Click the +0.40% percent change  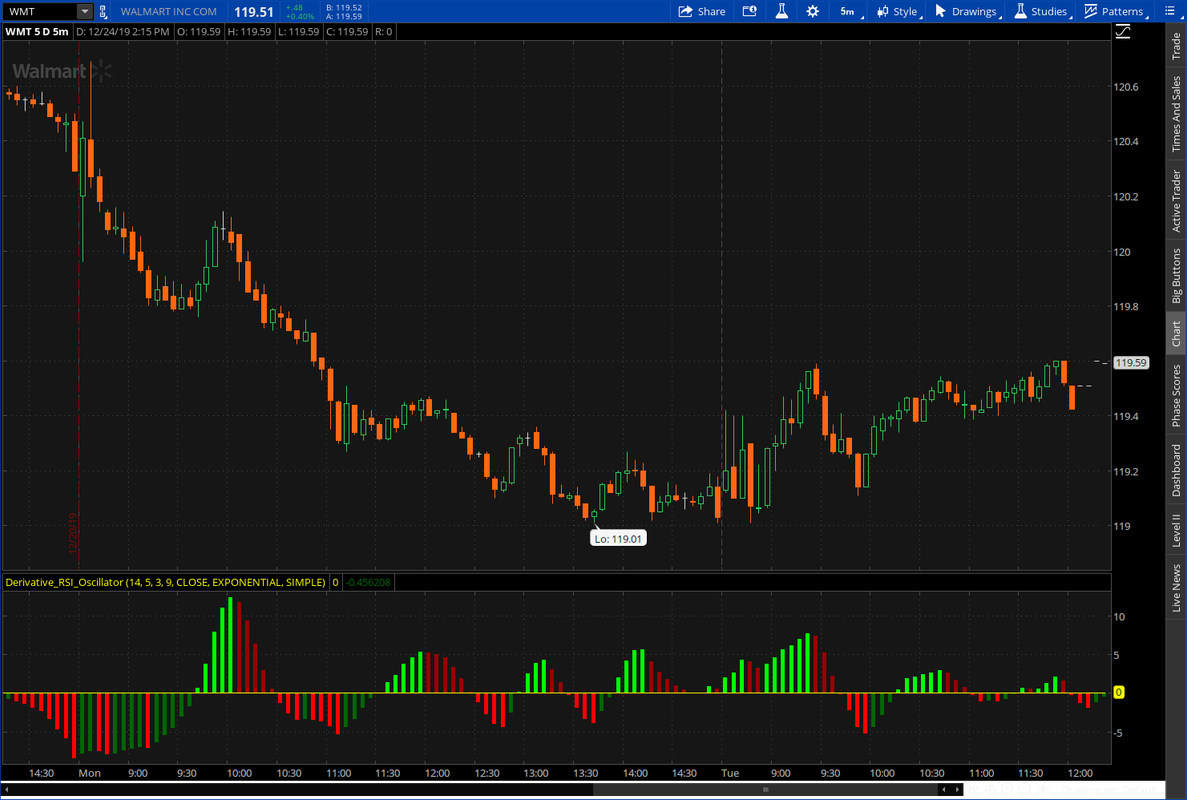300,16
